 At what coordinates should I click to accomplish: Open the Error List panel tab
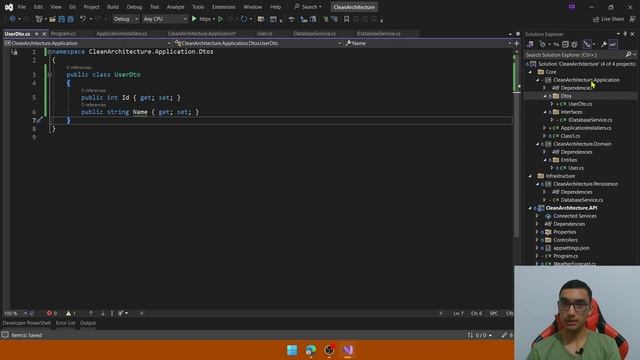point(65,323)
